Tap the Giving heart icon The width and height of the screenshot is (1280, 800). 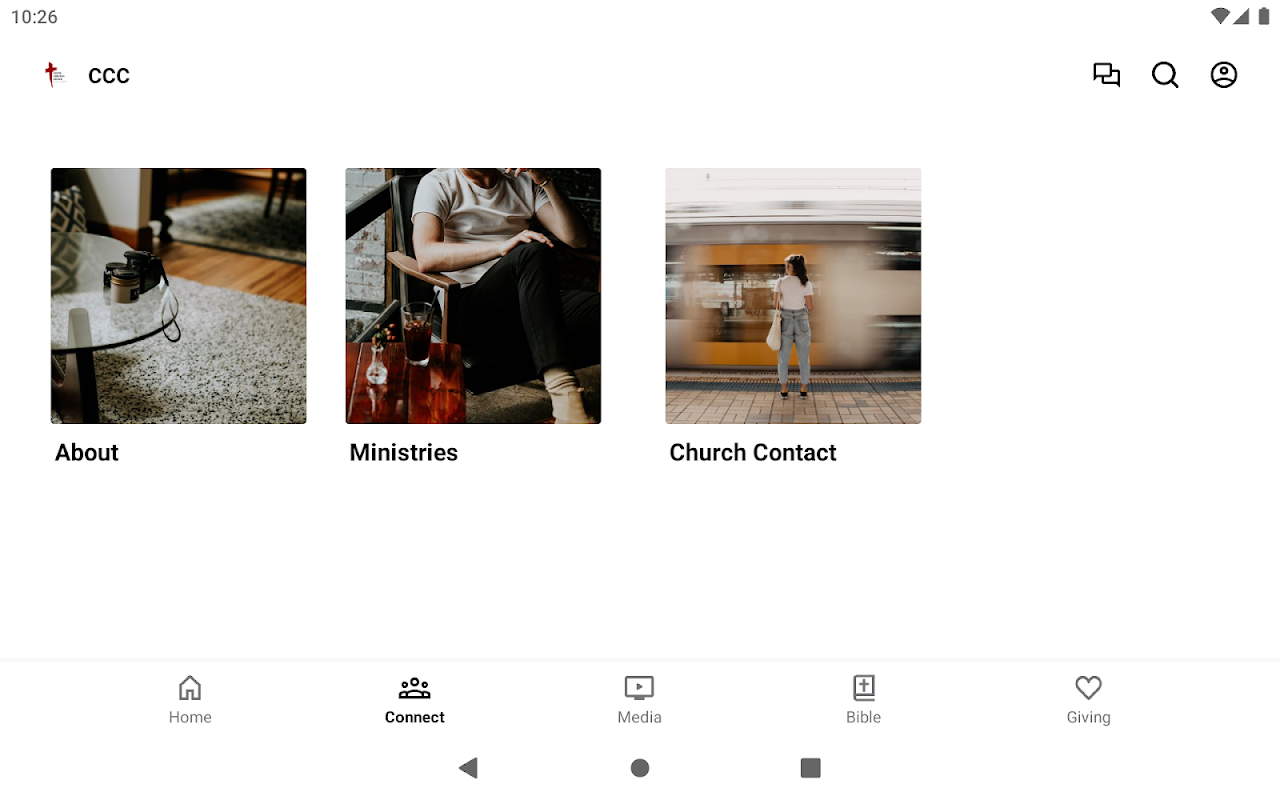click(1088, 688)
